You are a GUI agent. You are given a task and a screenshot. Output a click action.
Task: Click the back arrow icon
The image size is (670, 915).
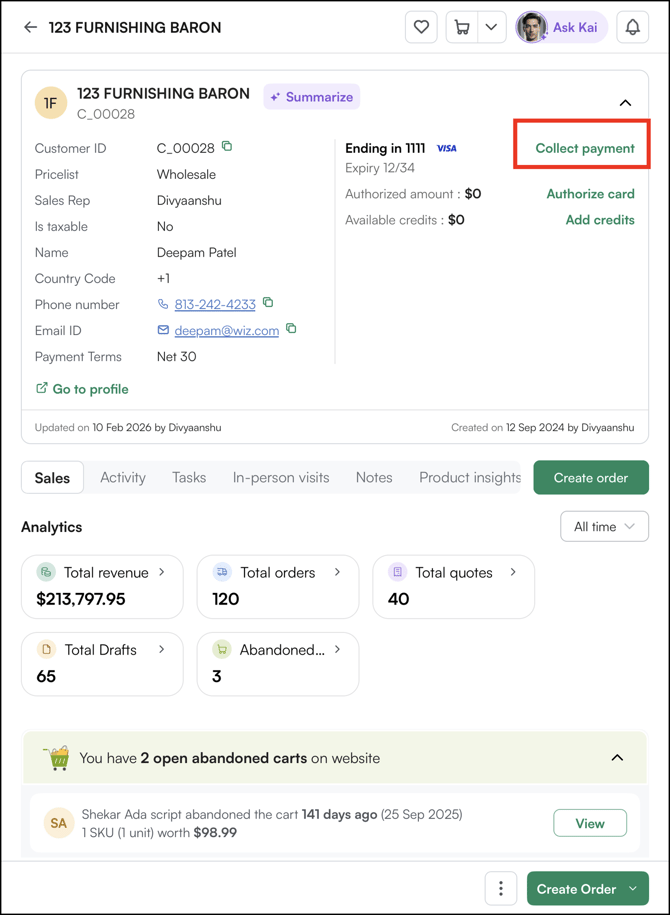(x=30, y=27)
